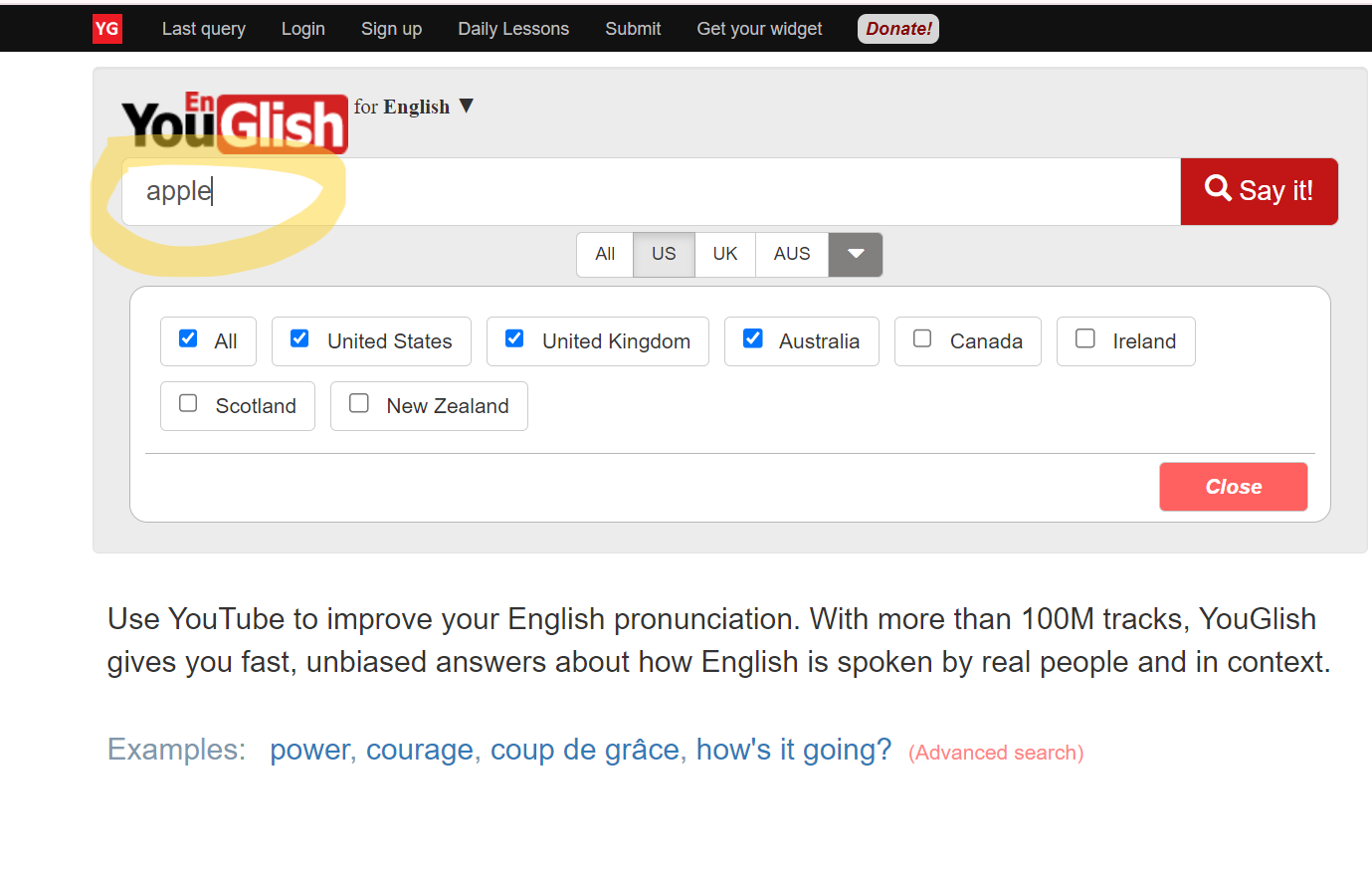Uncheck the All accents checkbox
Viewport: 1372px width, 878px height.
[x=188, y=338]
